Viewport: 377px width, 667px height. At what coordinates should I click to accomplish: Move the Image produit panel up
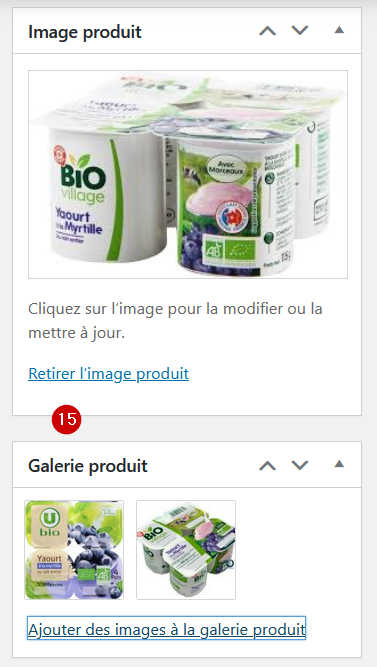(267, 31)
